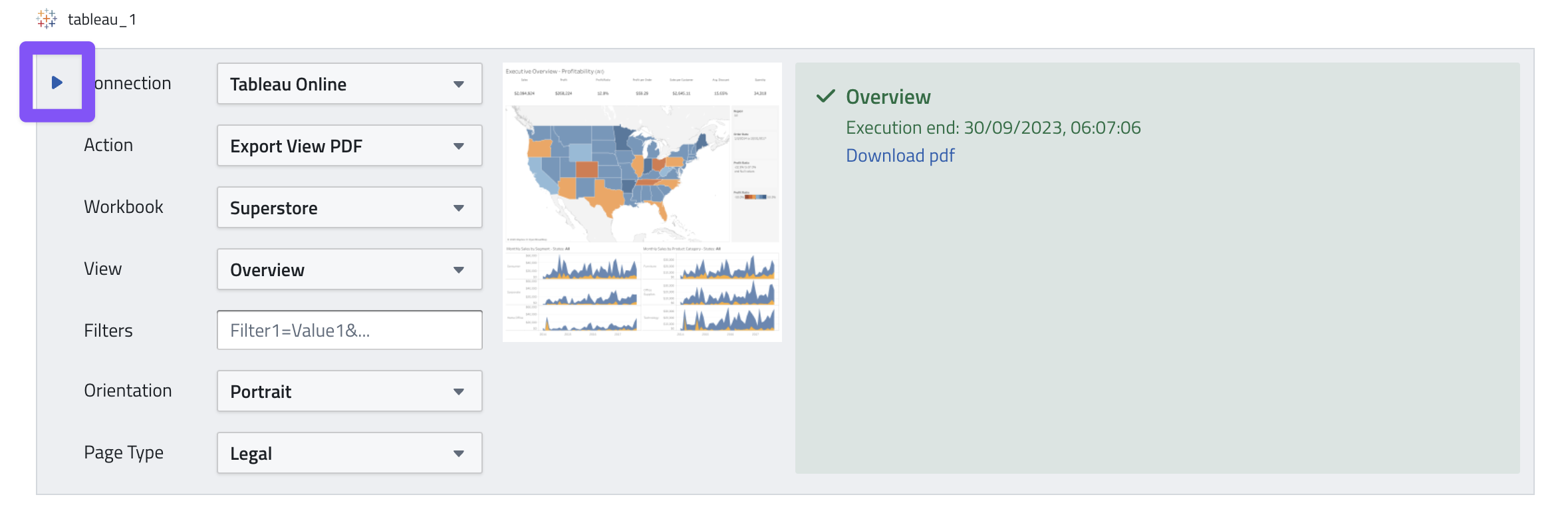Click the Execution end timestamp text

click(x=993, y=128)
